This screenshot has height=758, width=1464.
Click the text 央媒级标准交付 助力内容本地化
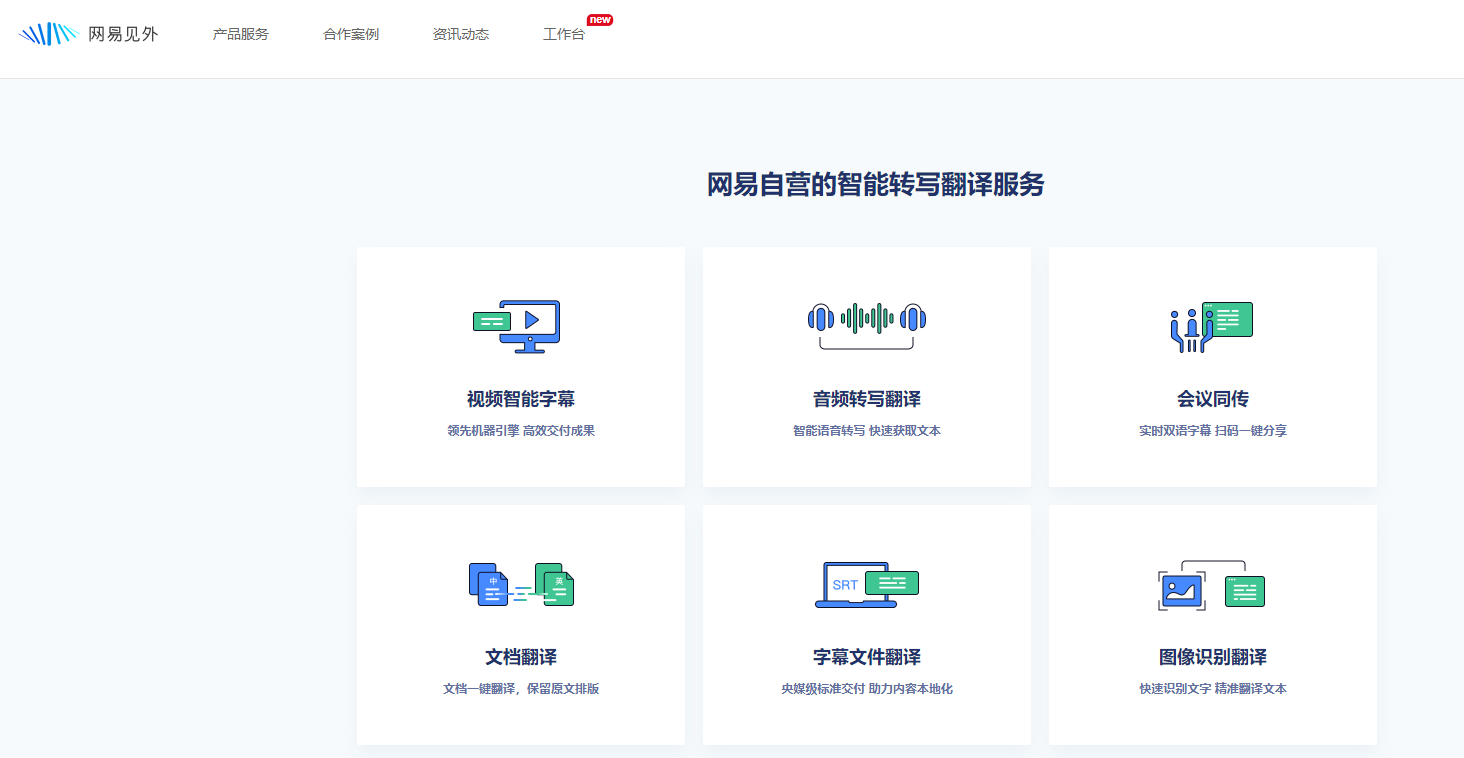(867, 689)
